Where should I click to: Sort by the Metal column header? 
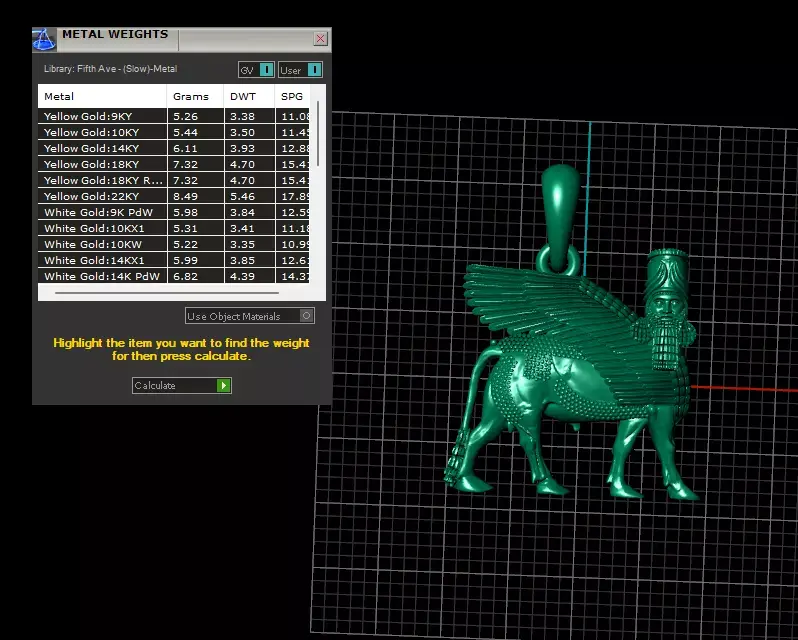(x=102, y=96)
